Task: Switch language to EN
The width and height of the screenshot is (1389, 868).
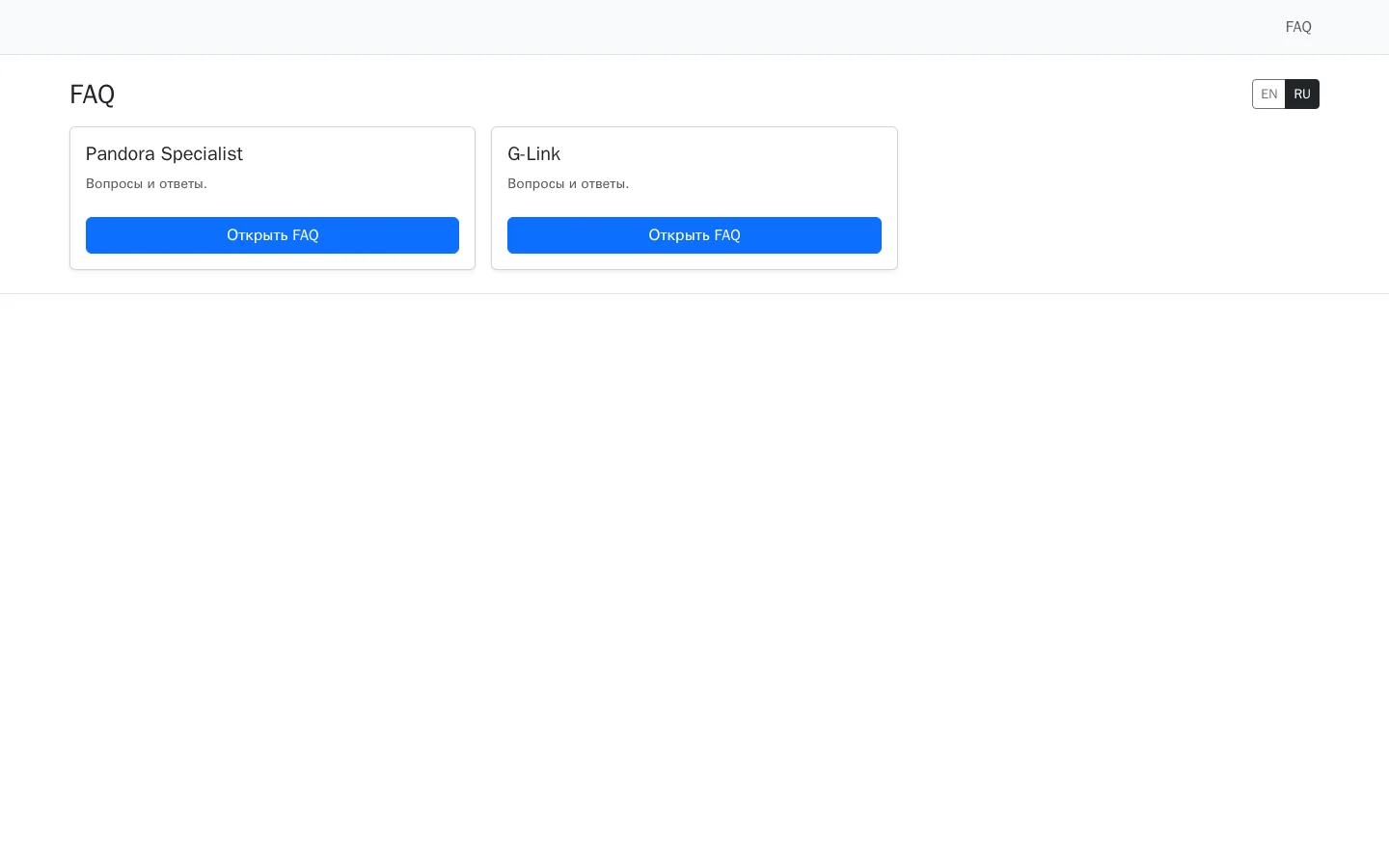Action: point(1268,94)
